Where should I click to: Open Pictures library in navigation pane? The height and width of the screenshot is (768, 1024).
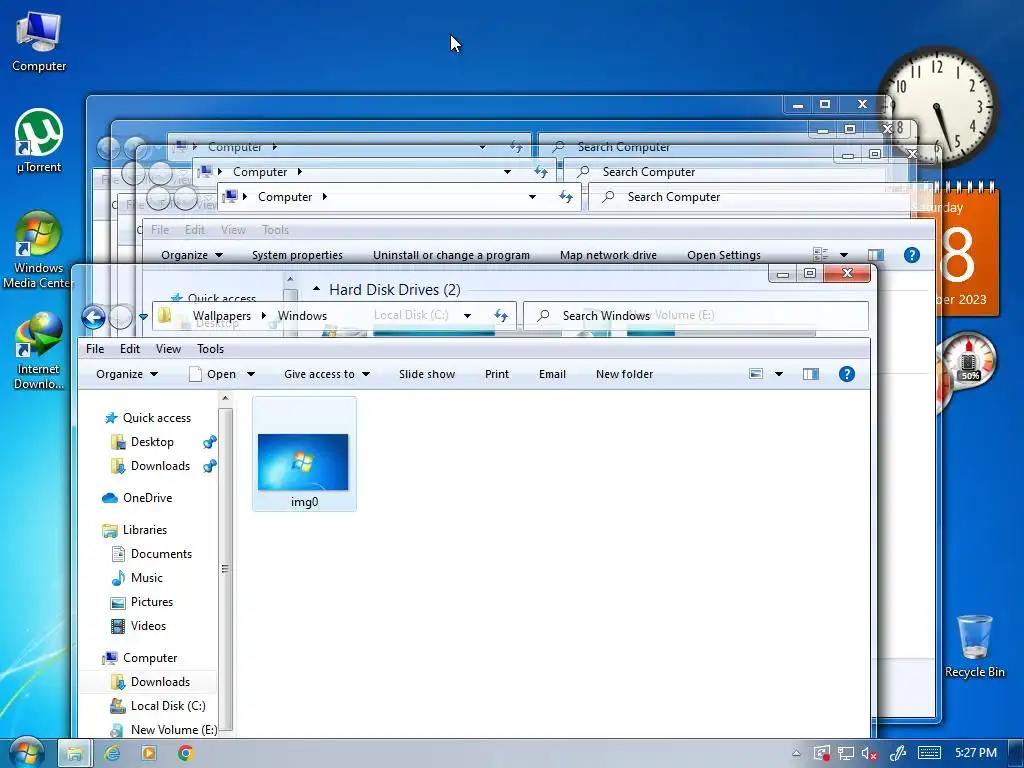[x=152, y=602]
